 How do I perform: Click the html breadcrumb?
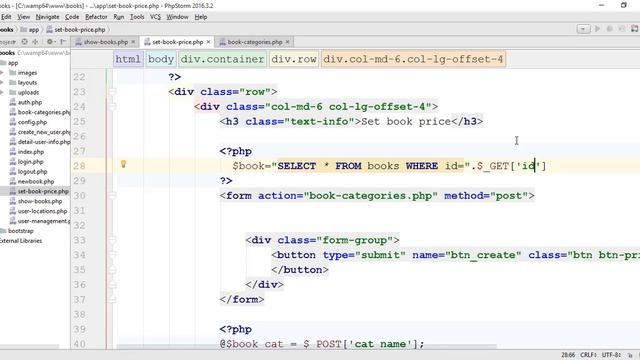pos(128,59)
